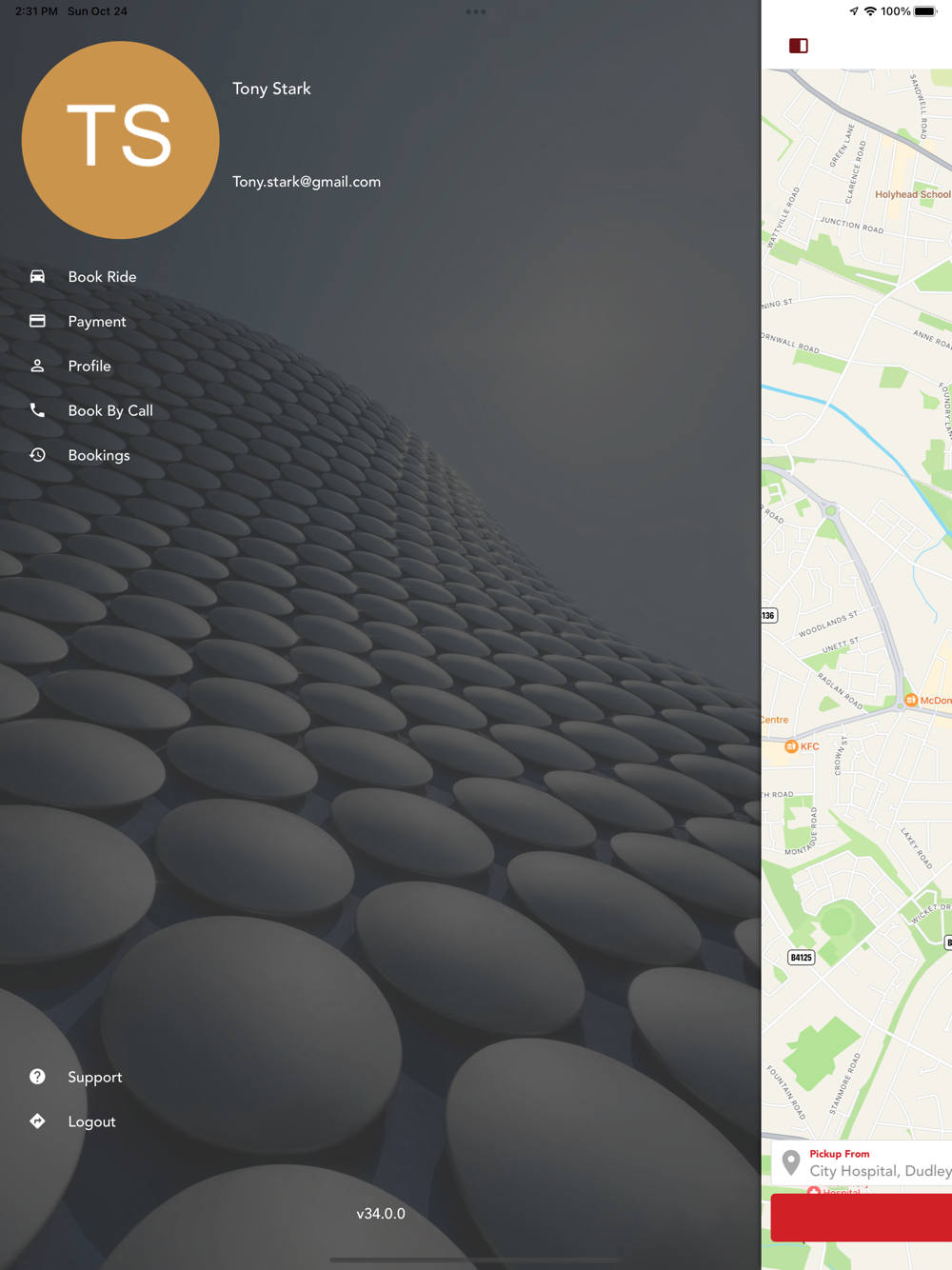This screenshot has width=952, height=1270.
Task: Tap the phone icon beside Book By Call
Action: (37, 410)
